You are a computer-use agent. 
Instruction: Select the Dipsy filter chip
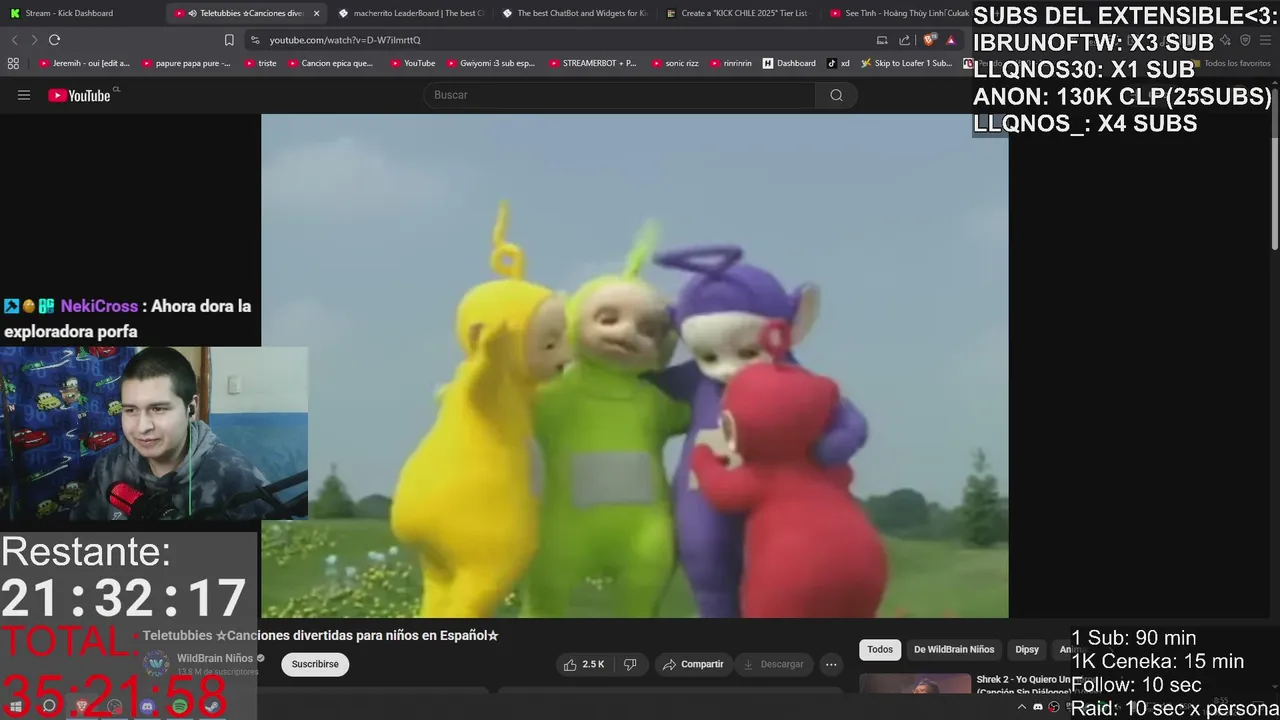1027,650
